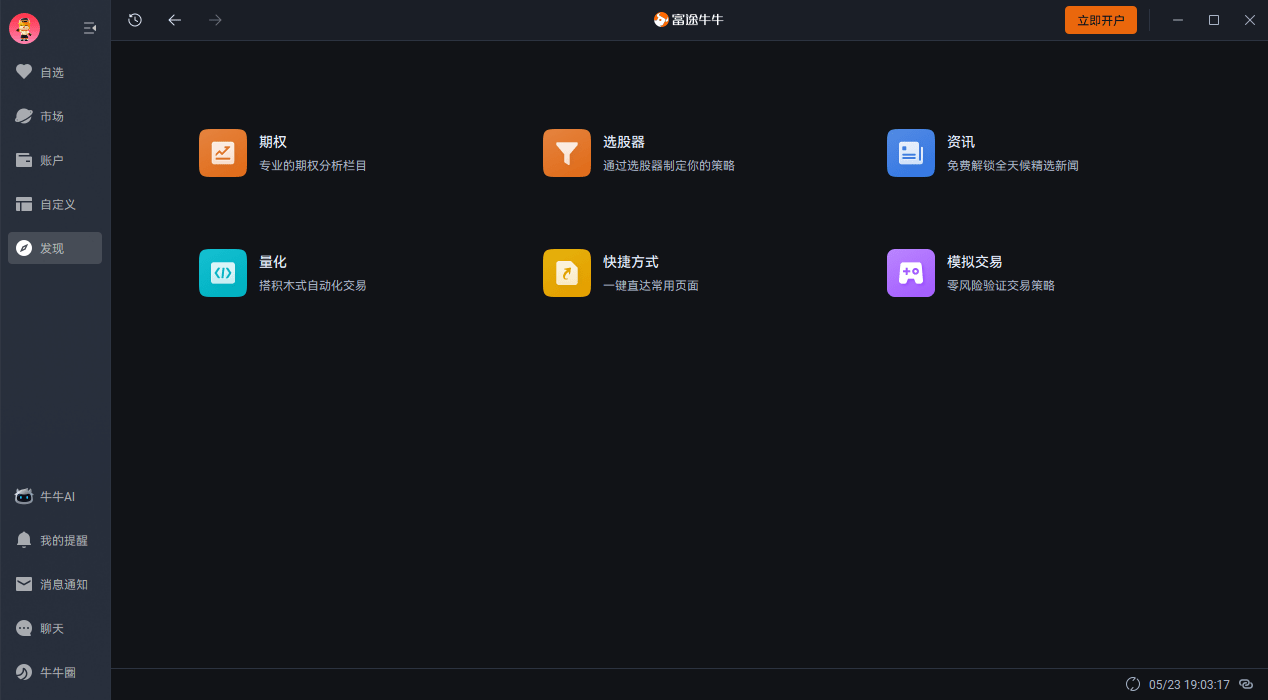1268x700 pixels.
Task: Maximize the 富途牛牛 window
Action: pyautogui.click(x=1214, y=20)
